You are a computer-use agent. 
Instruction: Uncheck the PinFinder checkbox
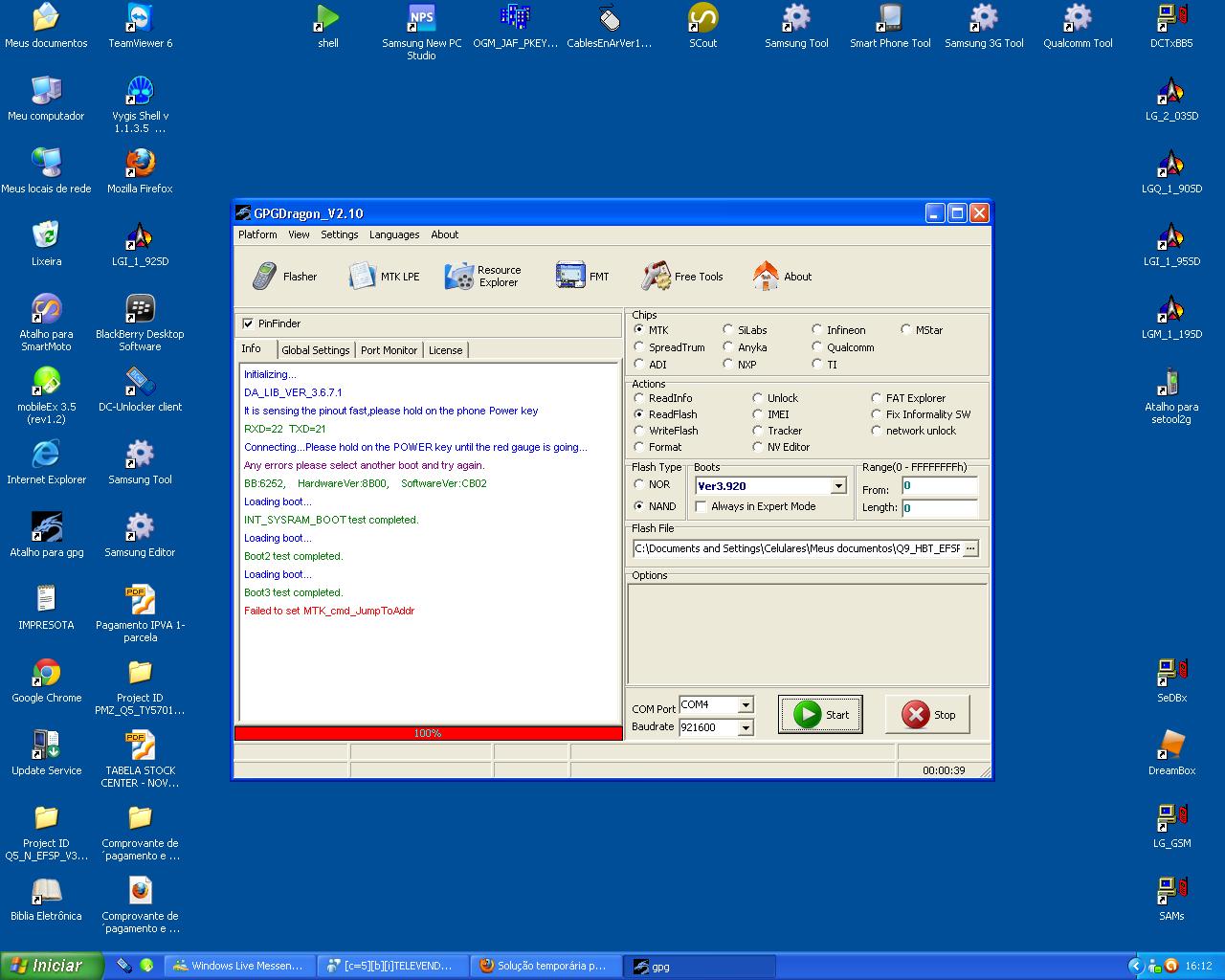pyautogui.click(x=249, y=323)
